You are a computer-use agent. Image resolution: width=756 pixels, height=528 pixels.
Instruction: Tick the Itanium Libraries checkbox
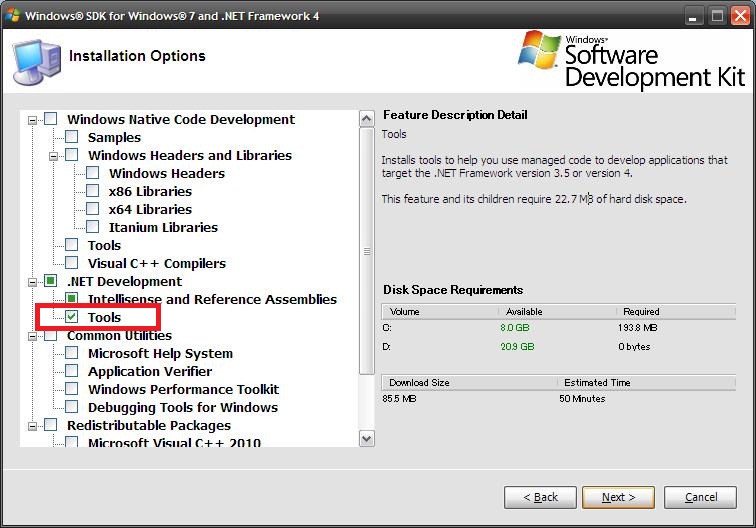click(x=93, y=227)
